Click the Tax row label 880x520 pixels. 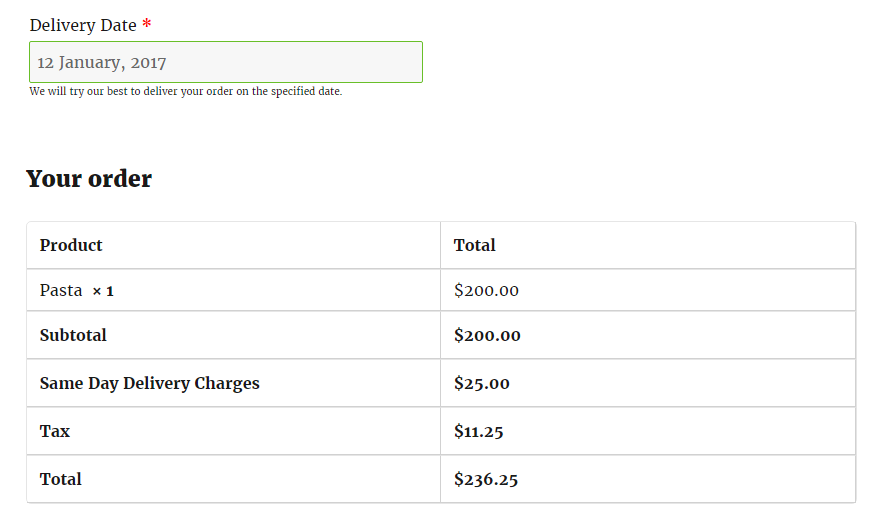click(55, 431)
